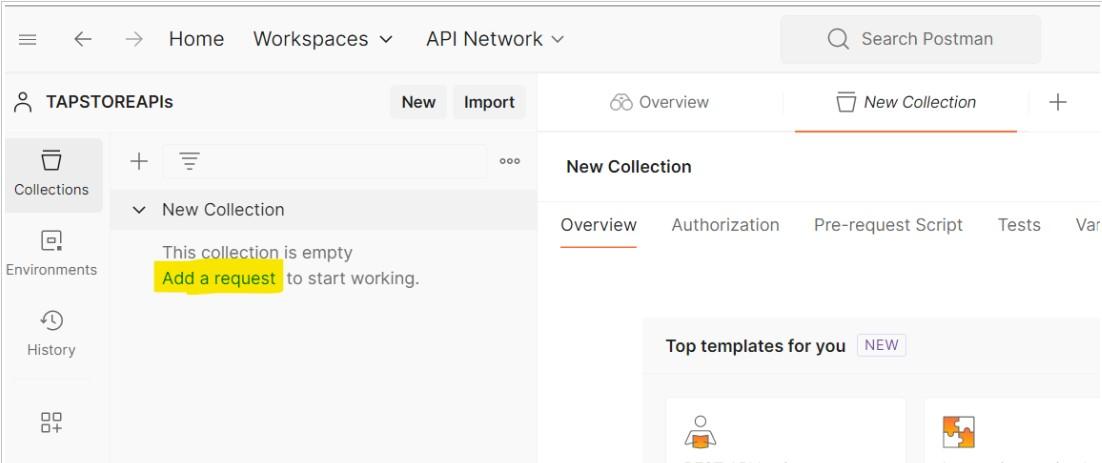Click the configure sidebar grid-plus icon

tap(51, 422)
